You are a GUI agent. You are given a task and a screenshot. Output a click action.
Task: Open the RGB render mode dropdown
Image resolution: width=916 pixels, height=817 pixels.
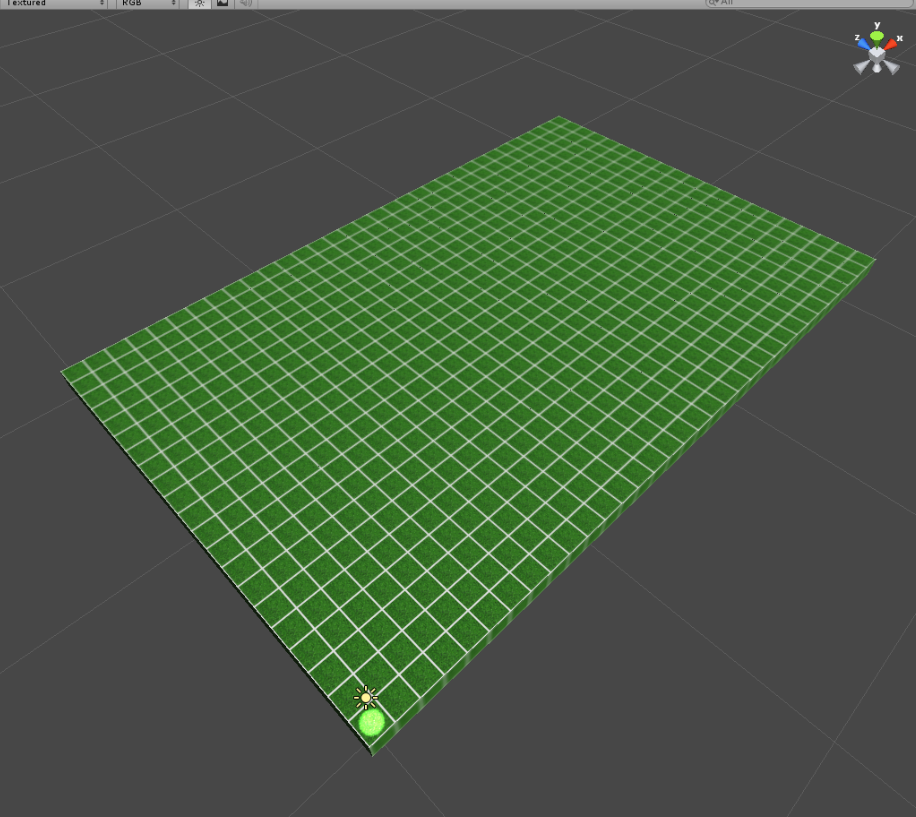(148, 3)
